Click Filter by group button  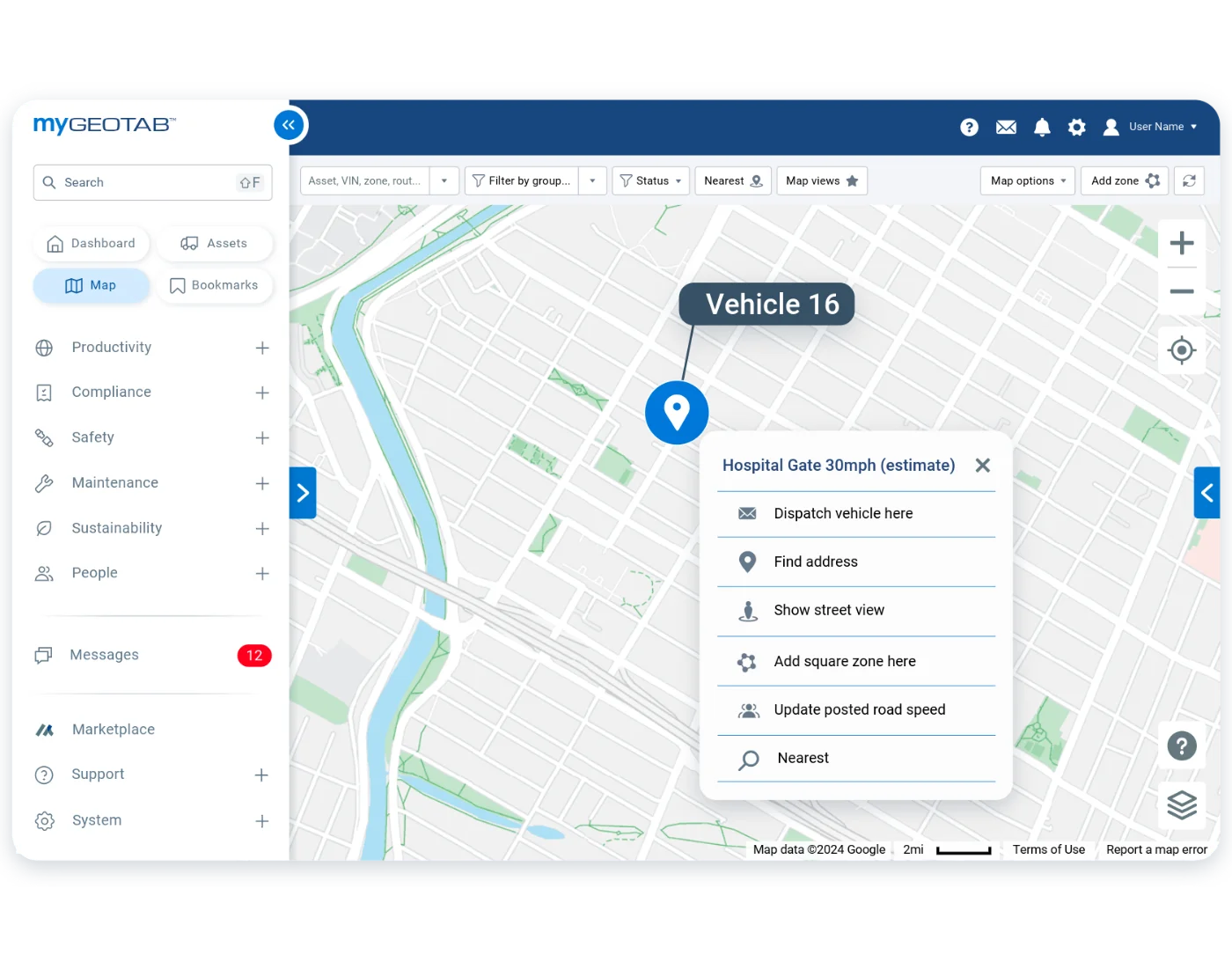[521, 180]
